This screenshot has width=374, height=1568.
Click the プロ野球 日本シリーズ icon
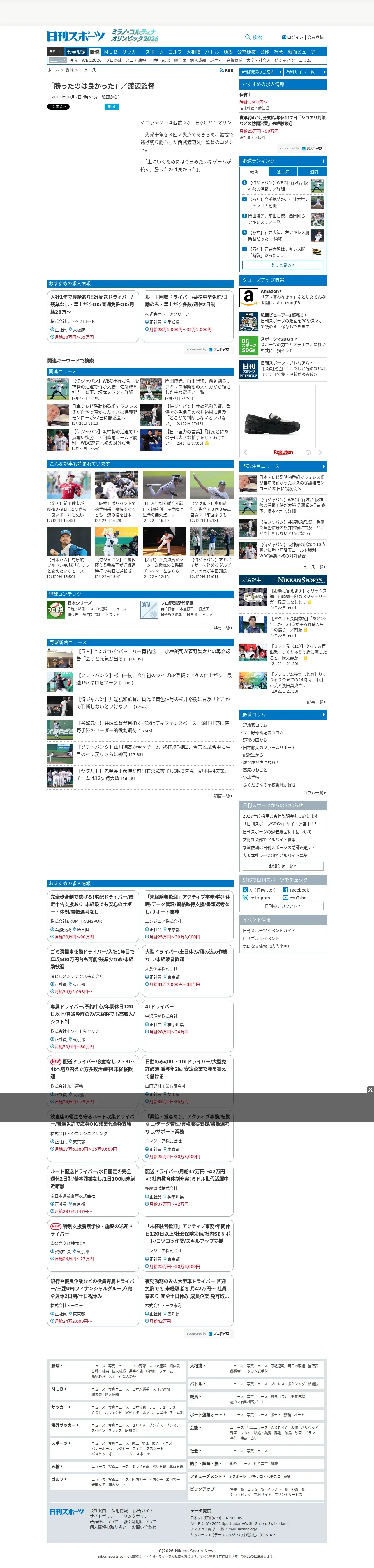pyautogui.click(x=56, y=609)
